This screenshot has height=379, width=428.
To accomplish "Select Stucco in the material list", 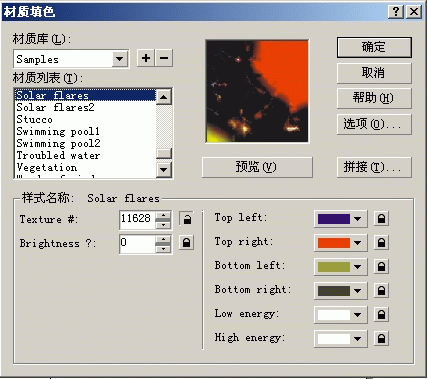I will [85, 119].
